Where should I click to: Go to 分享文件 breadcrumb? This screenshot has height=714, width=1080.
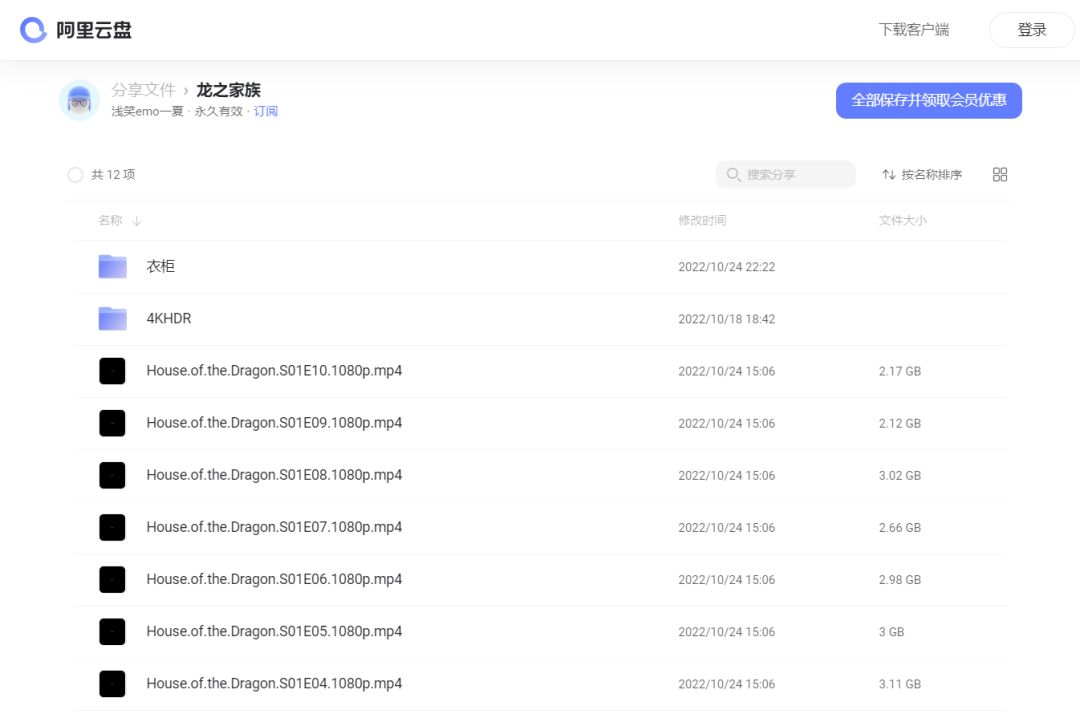[143, 90]
